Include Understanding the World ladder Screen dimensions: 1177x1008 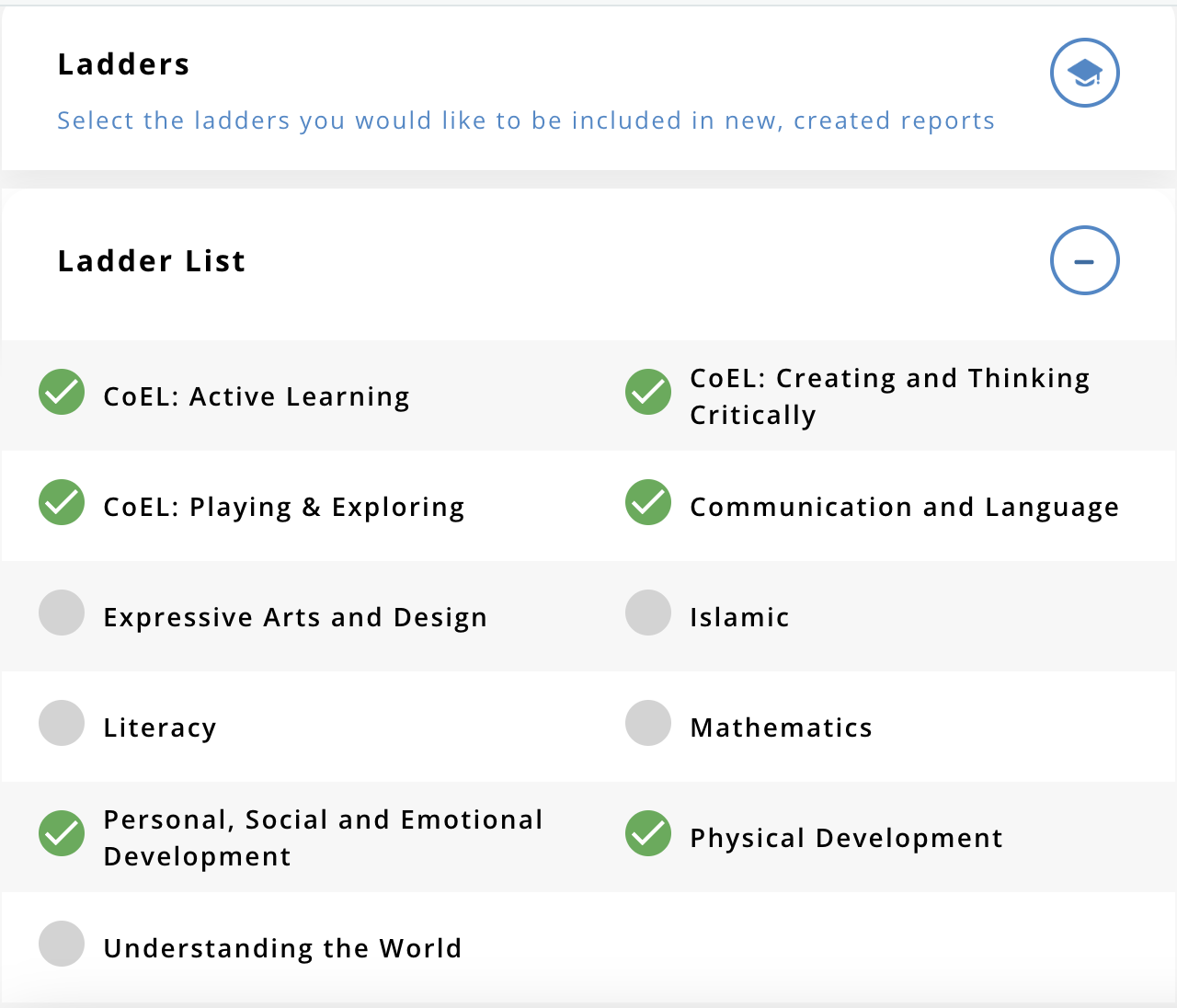(x=62, y=944)
